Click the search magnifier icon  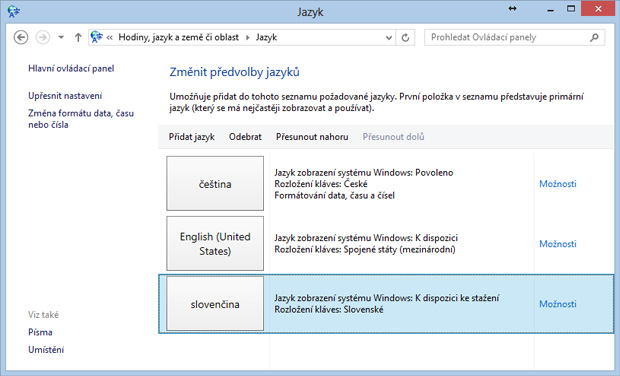point(594,38)
